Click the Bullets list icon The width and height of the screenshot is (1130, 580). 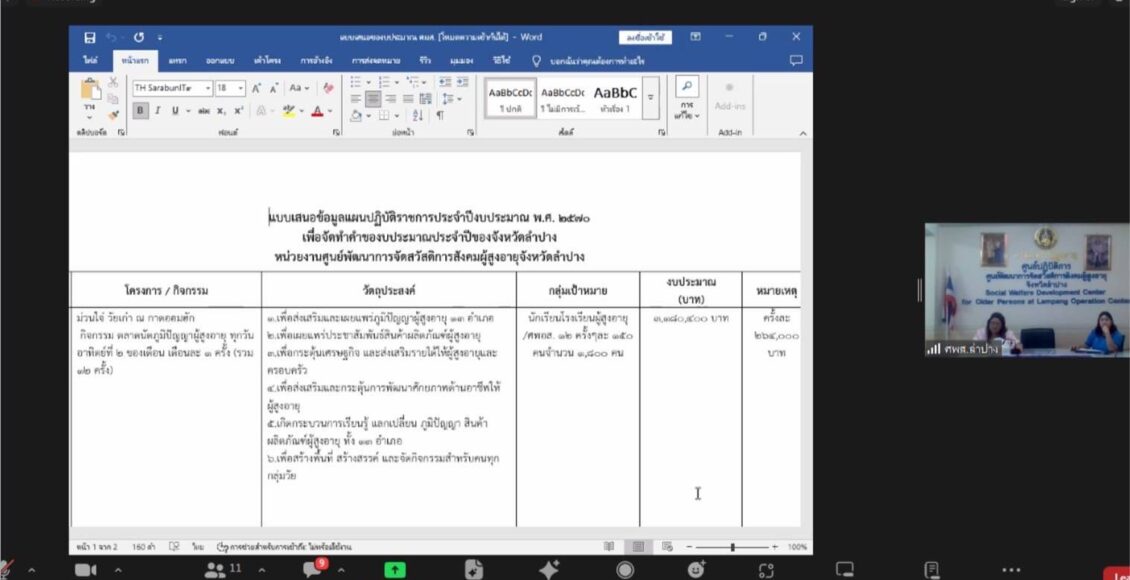[356, 82]
